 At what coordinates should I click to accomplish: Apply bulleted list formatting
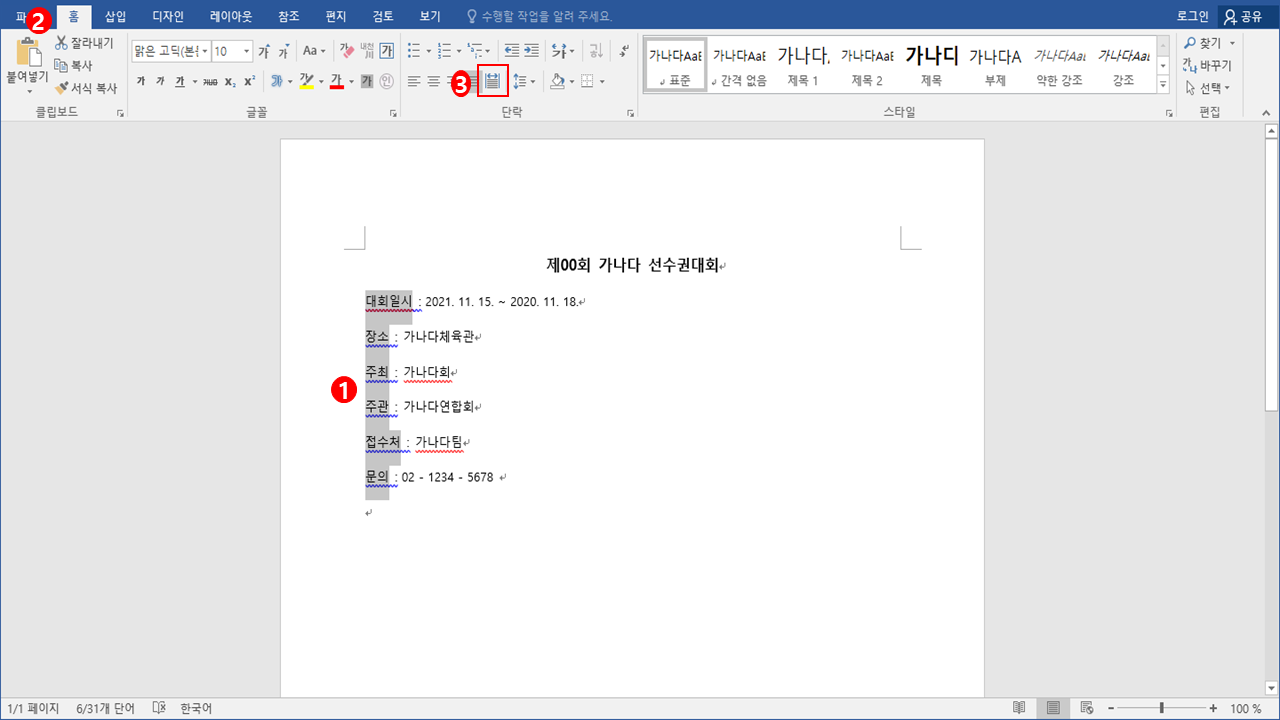[x=414, y=51]
